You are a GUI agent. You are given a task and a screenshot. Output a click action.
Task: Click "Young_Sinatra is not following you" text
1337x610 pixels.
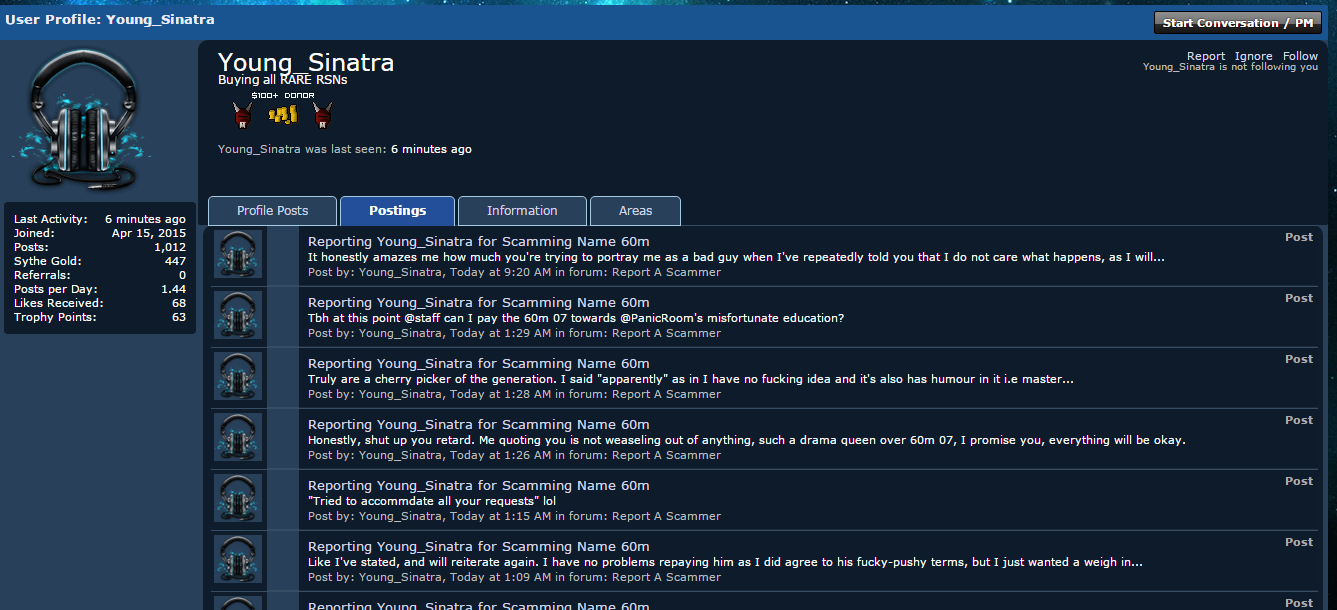[x=1230, y=67]
